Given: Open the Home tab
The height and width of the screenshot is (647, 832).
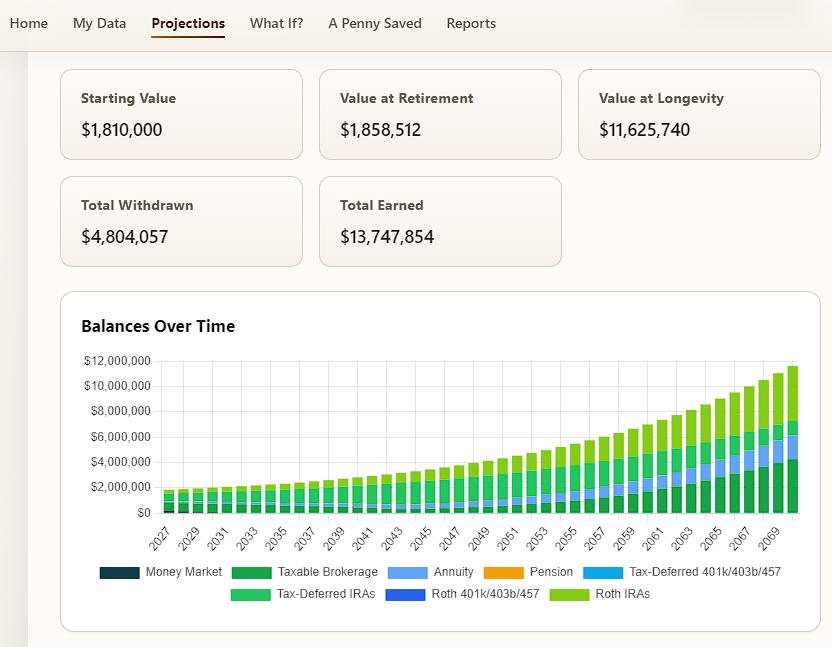Looking at the screenshot, I should (29, 23).
